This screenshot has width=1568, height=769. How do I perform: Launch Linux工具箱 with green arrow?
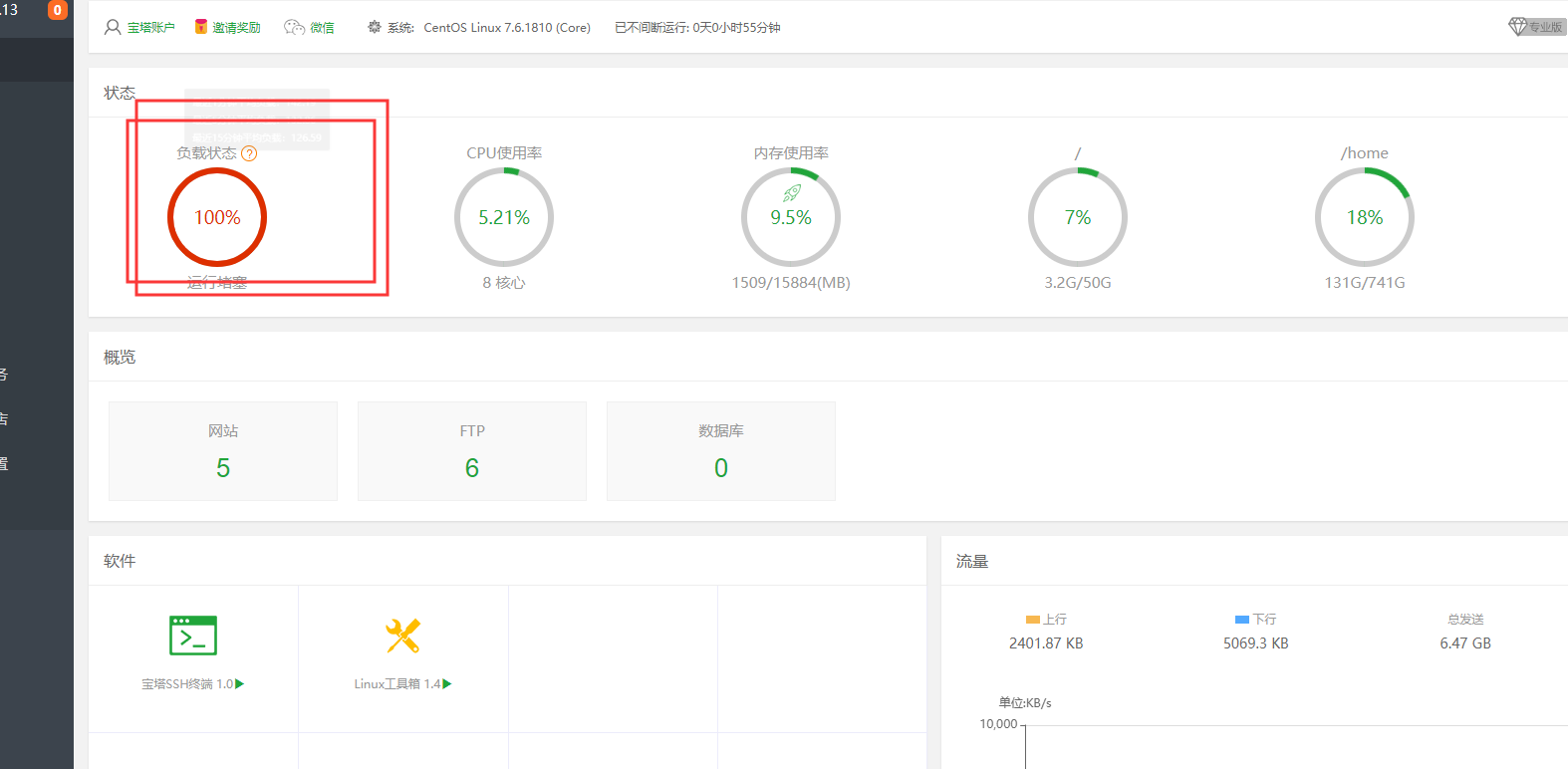coord(447,684)
